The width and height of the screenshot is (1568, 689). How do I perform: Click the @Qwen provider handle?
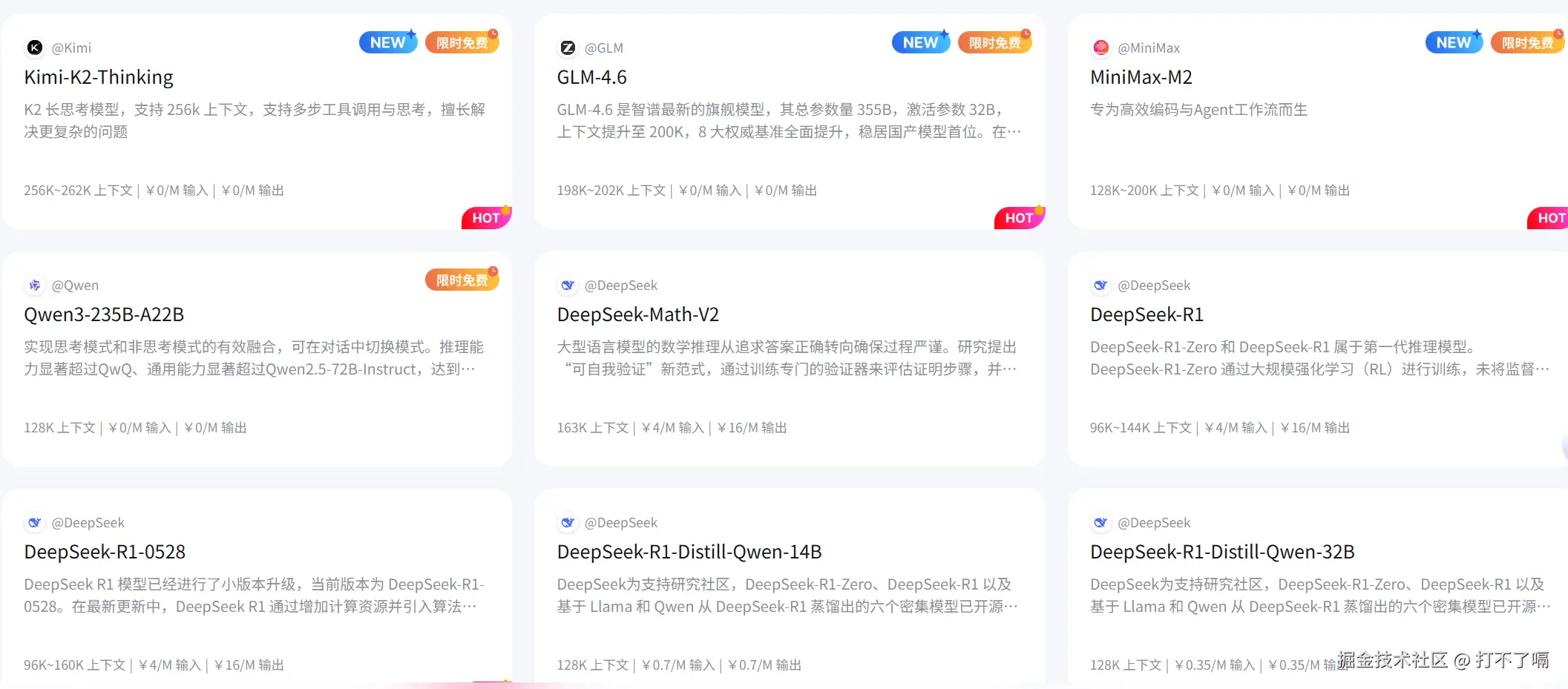pyautogui.click(x=75, y=286)
